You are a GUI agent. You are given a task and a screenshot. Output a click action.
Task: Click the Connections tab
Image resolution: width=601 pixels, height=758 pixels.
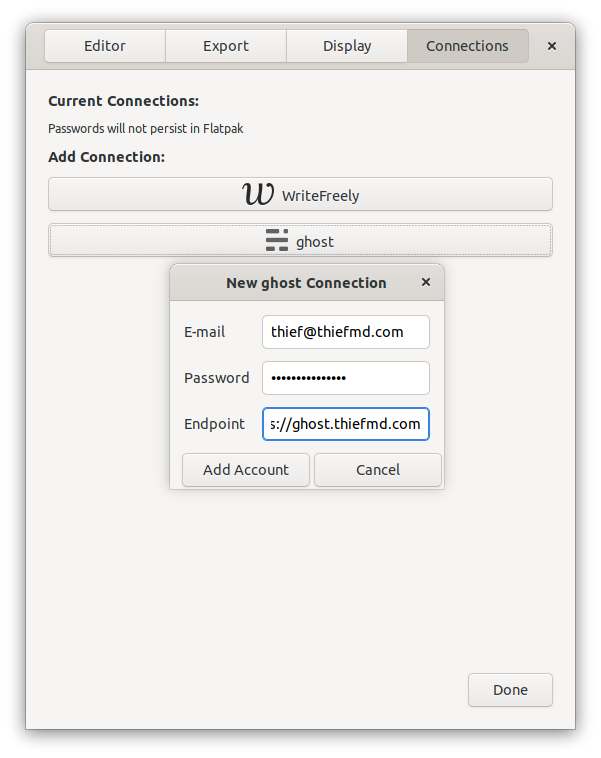point(468,46)
